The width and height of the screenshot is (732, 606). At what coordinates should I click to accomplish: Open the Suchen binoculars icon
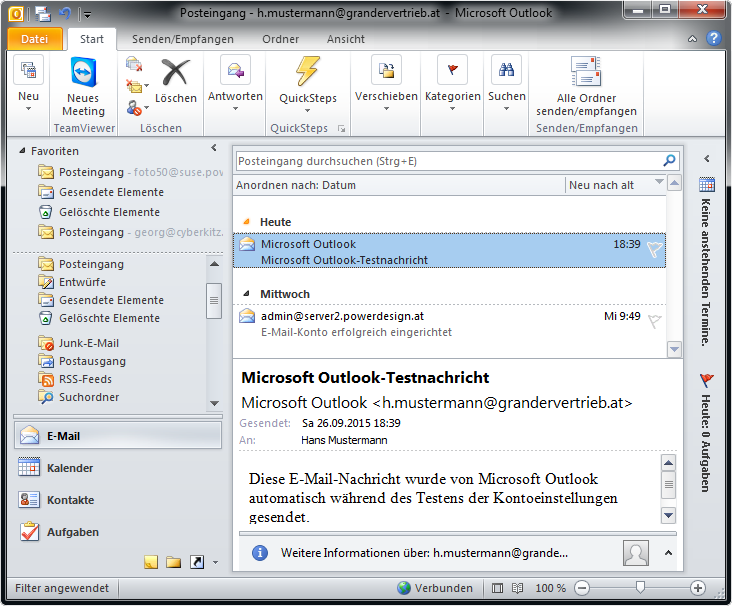click(x=506, y=72)
